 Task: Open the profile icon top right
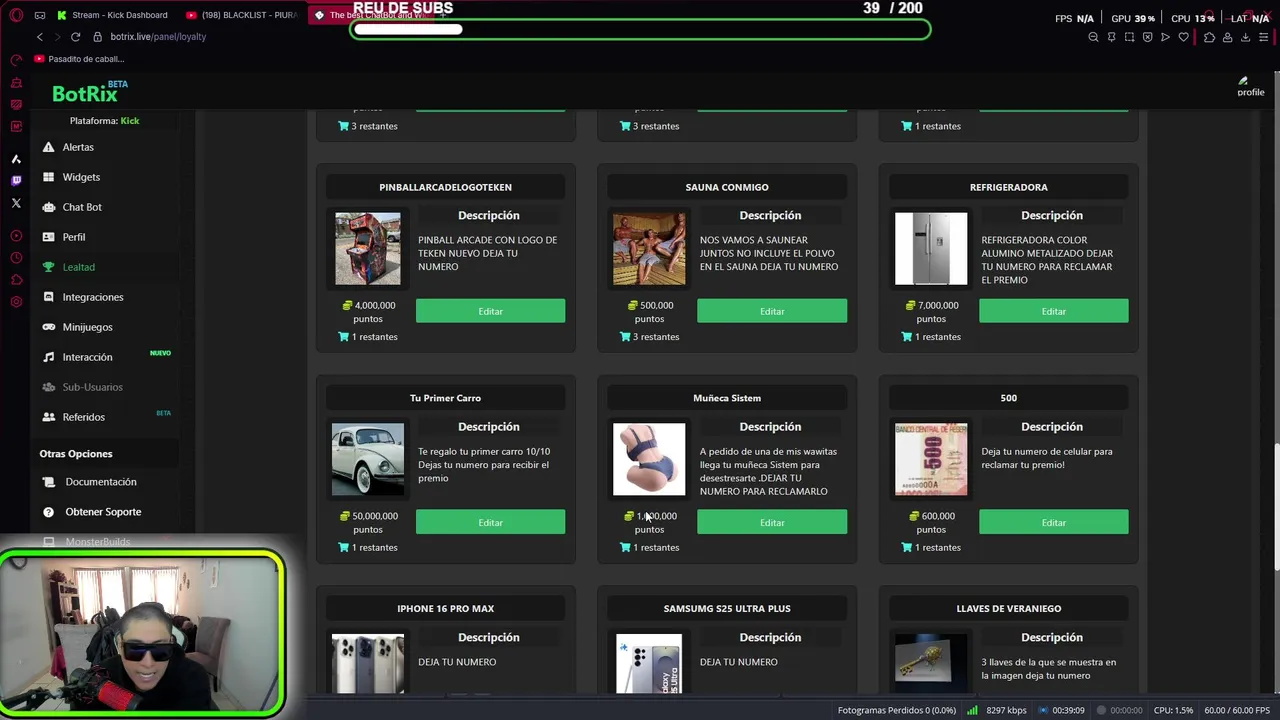pyautogui.click(x=1250, y=87)
